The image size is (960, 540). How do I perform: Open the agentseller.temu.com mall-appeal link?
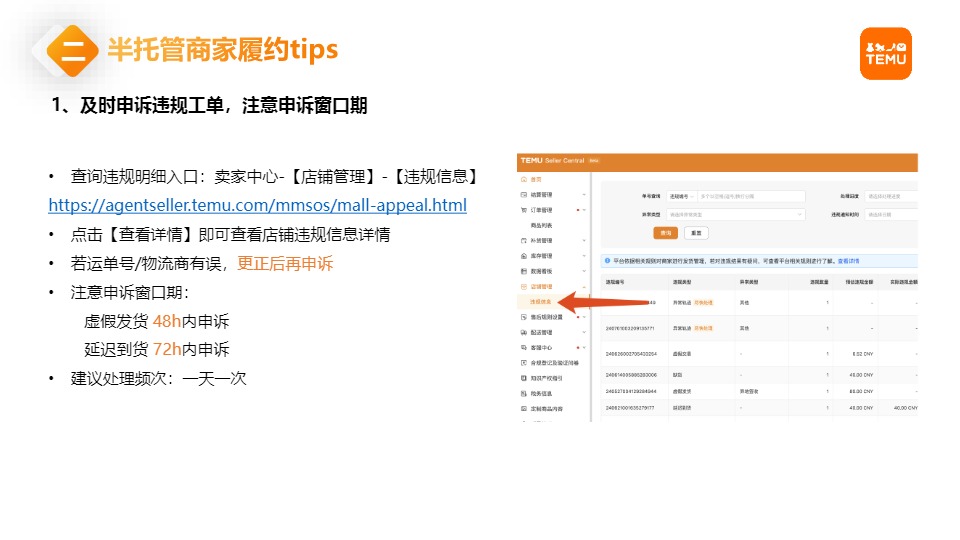pos(257,206)
